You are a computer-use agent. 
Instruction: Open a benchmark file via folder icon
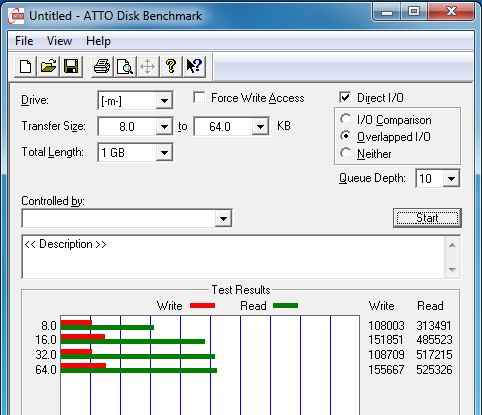pos(48,66)
